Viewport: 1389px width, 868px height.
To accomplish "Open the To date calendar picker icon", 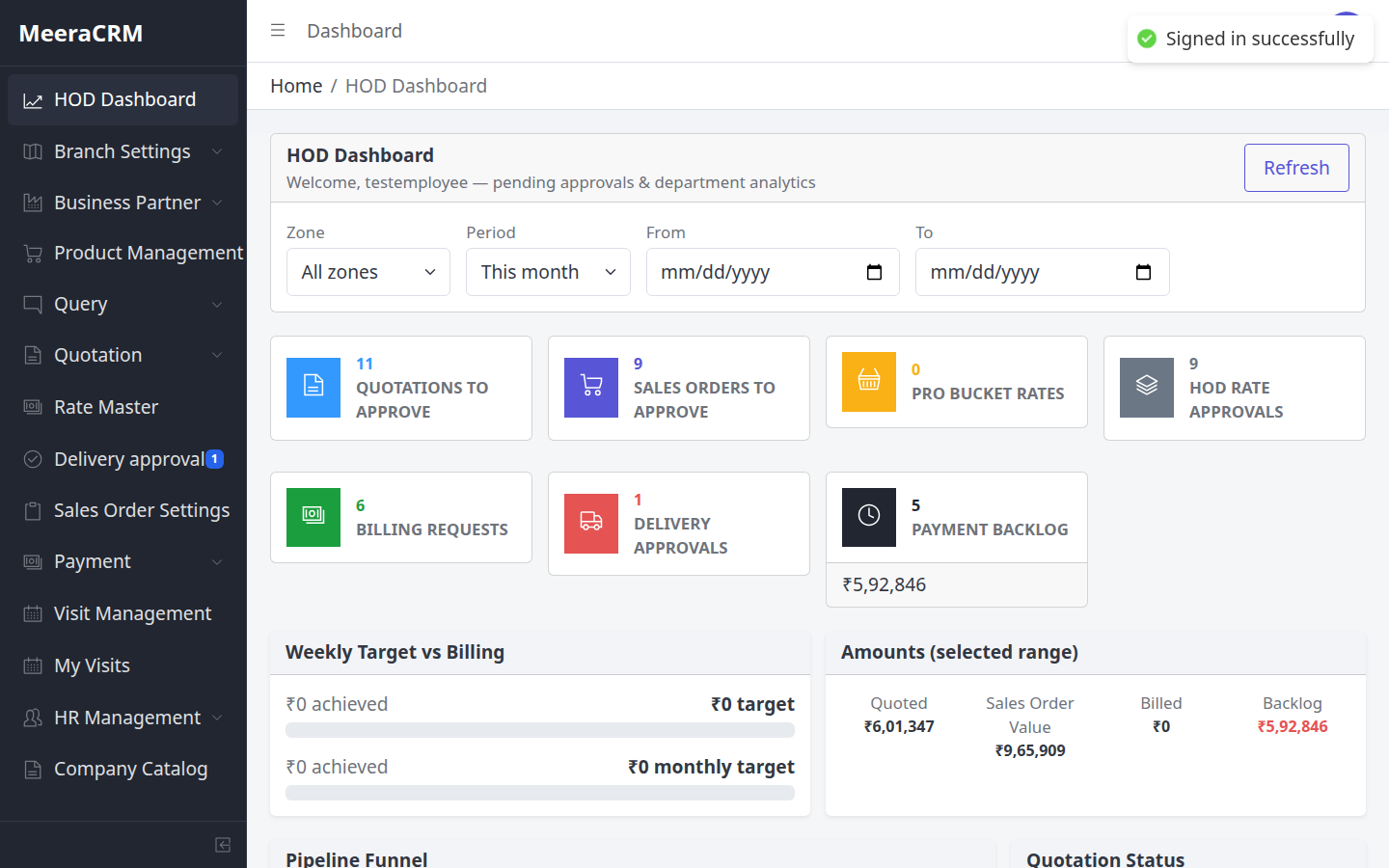I will pos(1143,272).
